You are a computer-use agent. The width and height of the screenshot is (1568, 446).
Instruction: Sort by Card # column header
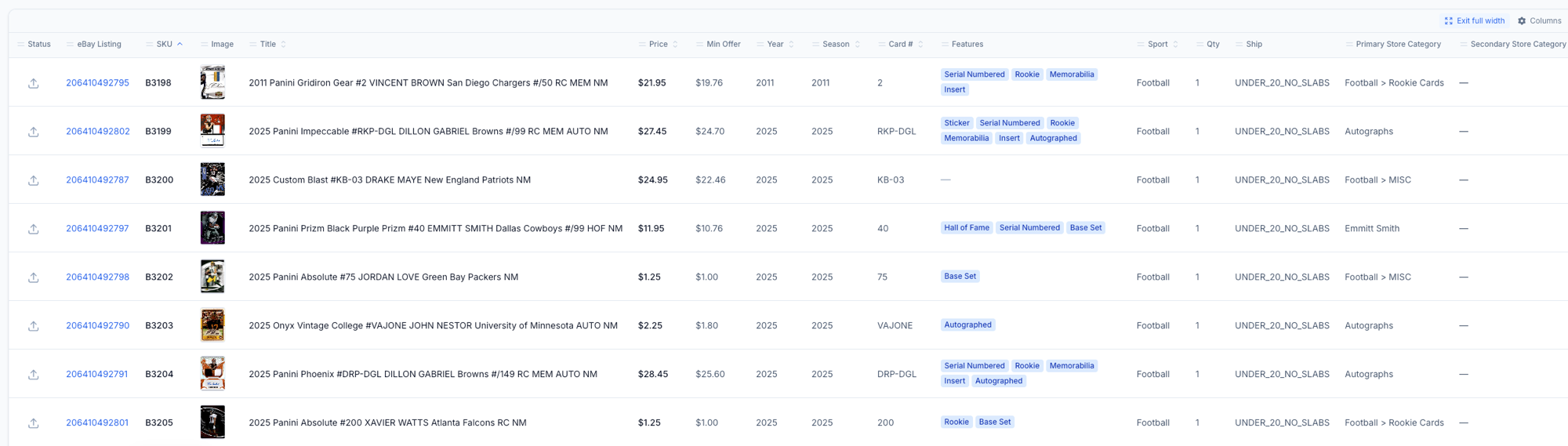[901, 44]
